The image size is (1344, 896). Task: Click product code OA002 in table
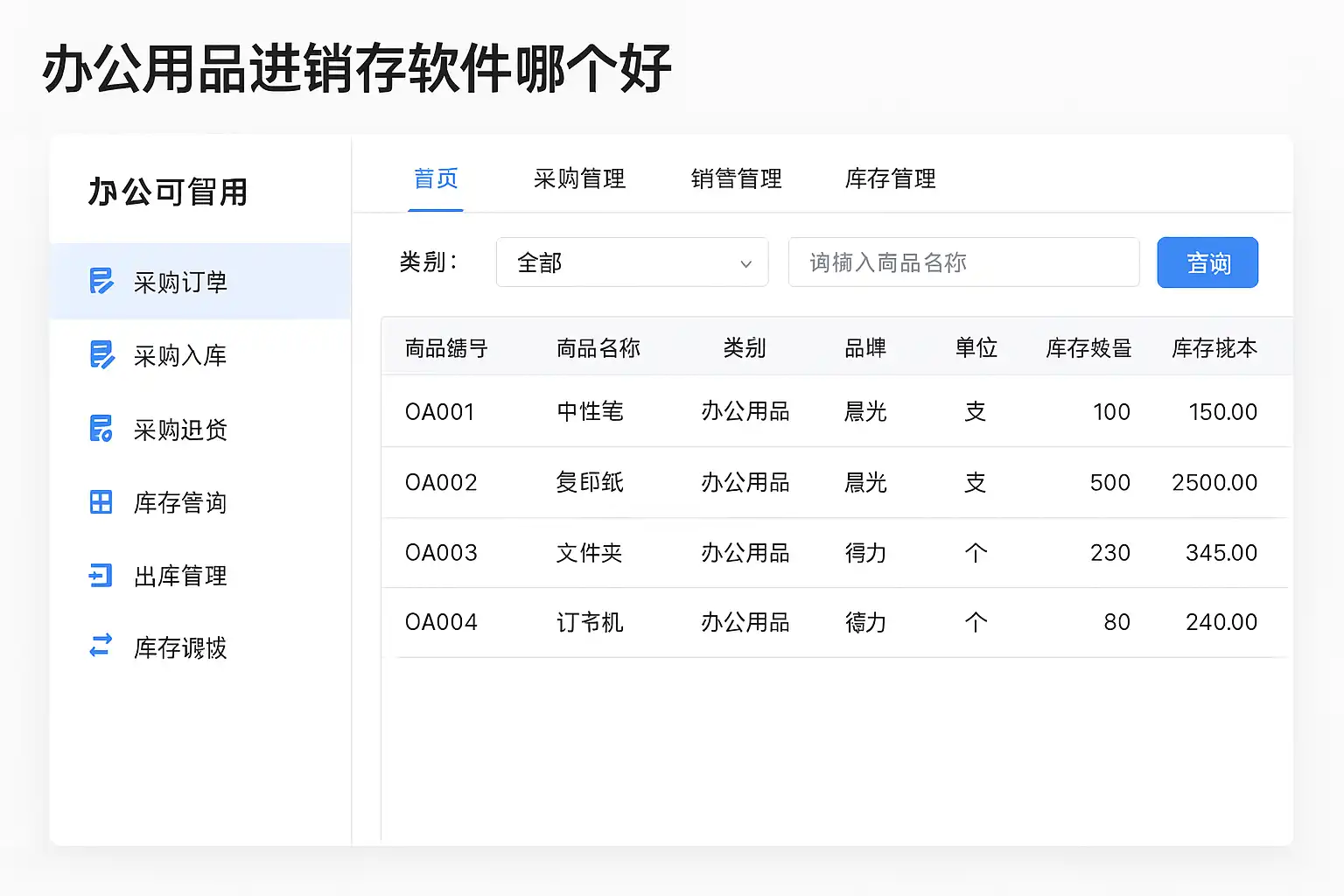441,483
